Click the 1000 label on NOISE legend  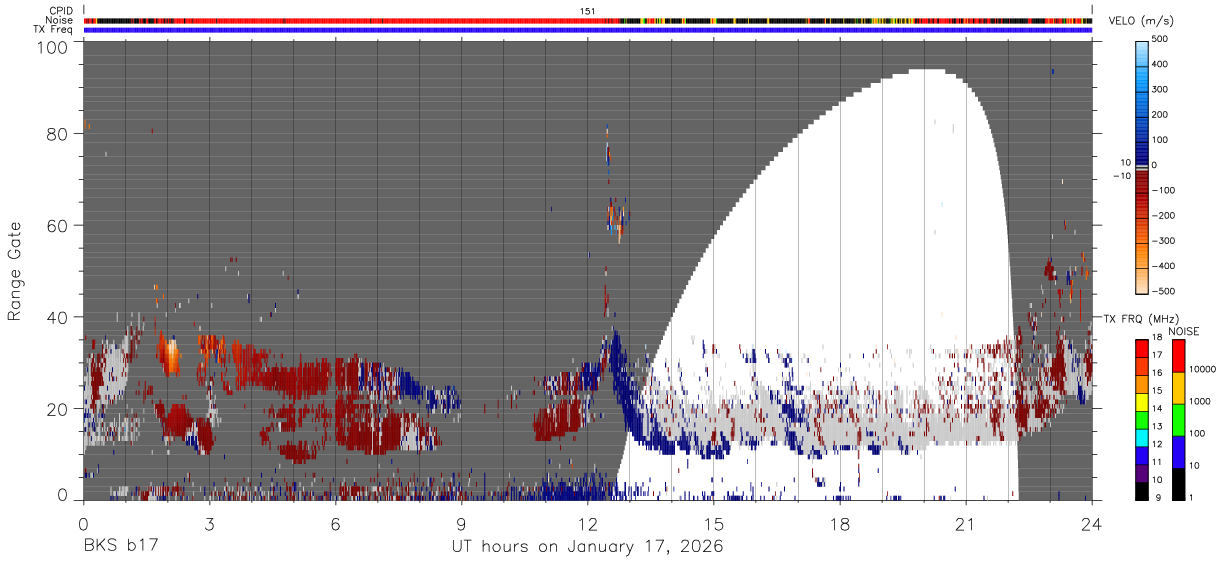pos(1199,401)
